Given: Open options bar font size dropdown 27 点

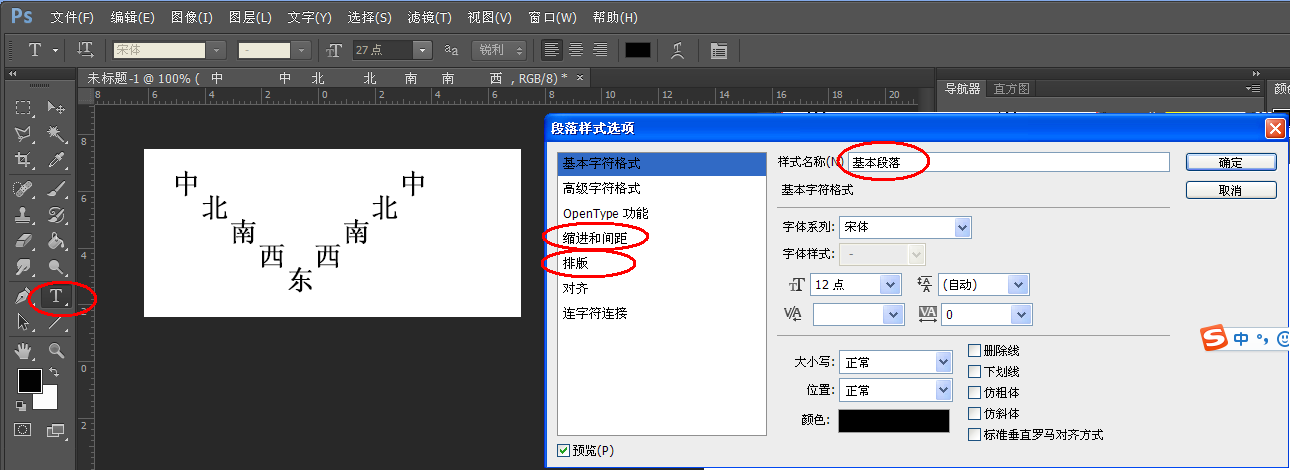Looking at the screenshot, I should (422, 50).
